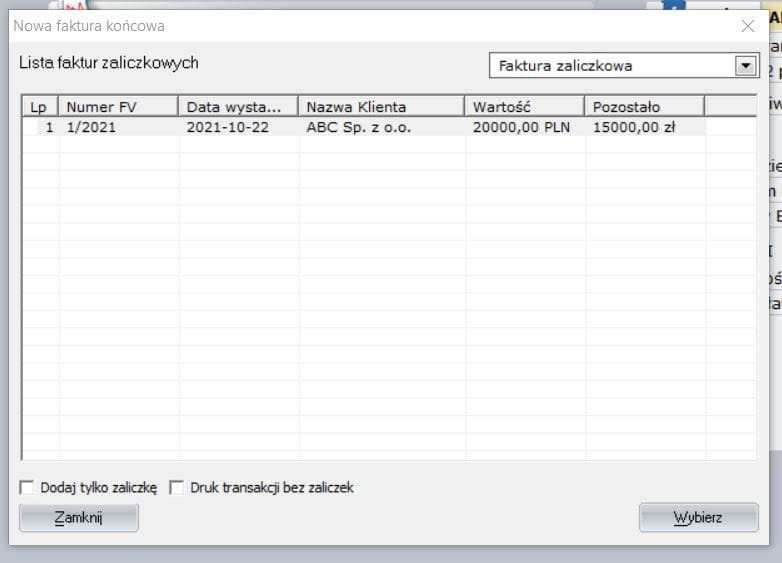The height and width of the screenshot is (563, 782).
Task: Click the Nowa faktura końcowa title bar
Action: (x=350, y=26)
